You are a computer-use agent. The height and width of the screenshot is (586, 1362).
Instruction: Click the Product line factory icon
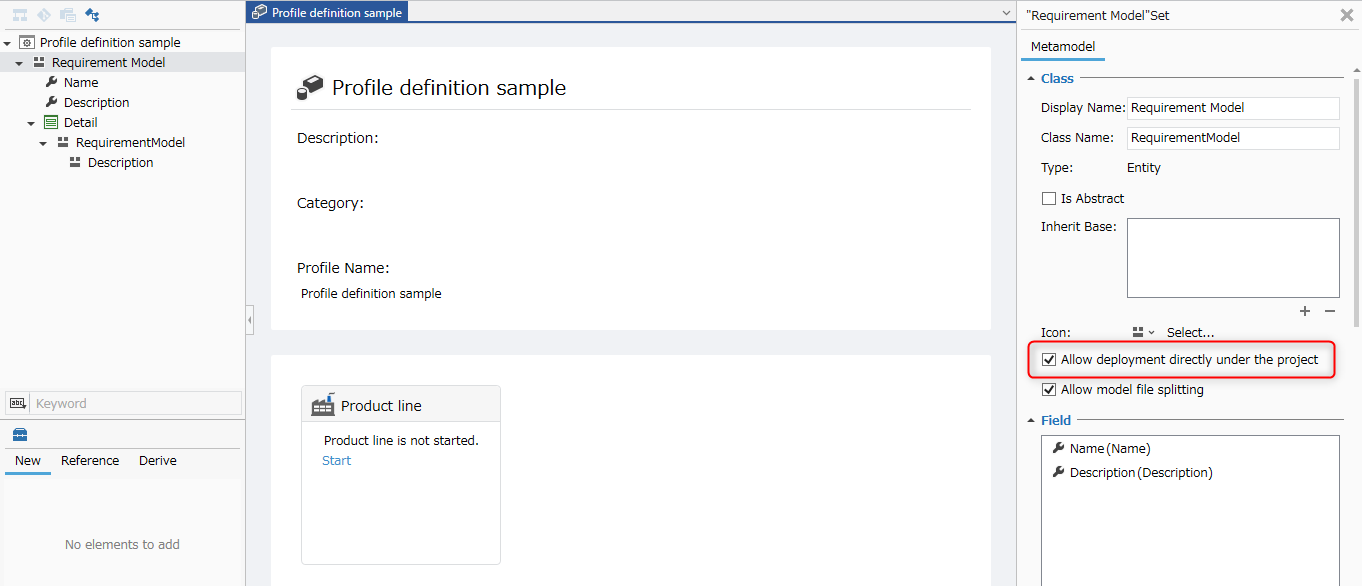[x=323, y=405]
